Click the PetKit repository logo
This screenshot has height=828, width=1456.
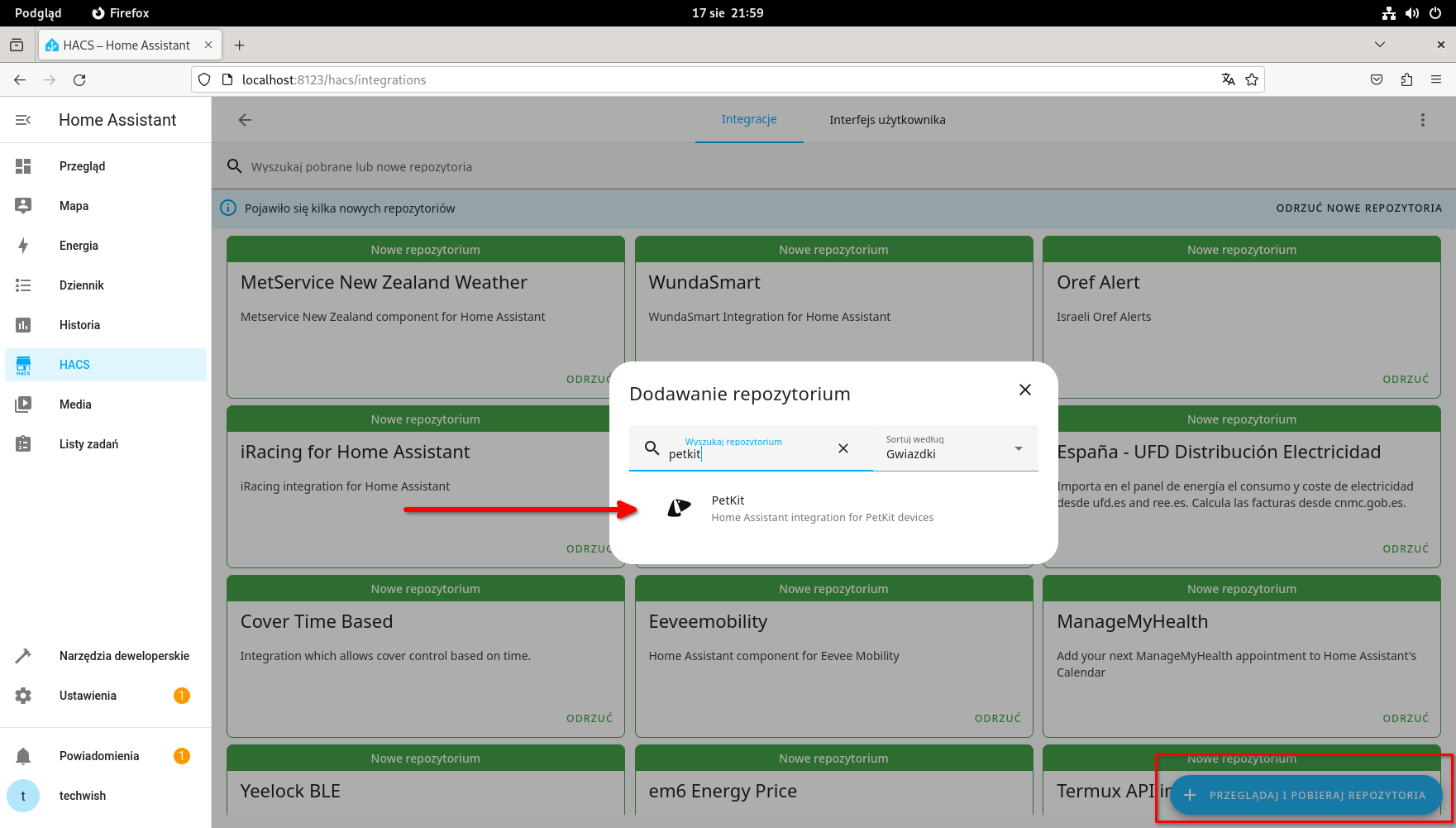point(679,508)
